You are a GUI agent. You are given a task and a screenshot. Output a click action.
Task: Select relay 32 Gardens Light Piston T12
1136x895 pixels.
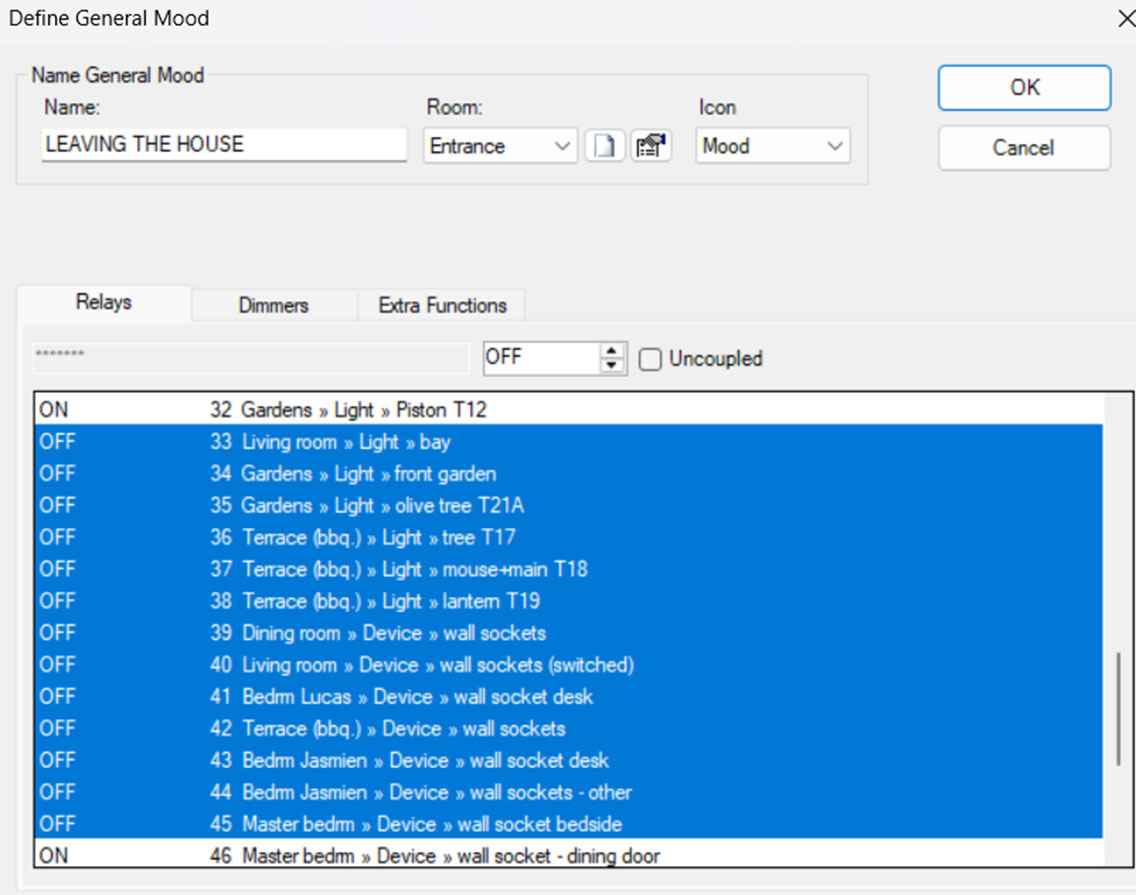pos(363,410)
